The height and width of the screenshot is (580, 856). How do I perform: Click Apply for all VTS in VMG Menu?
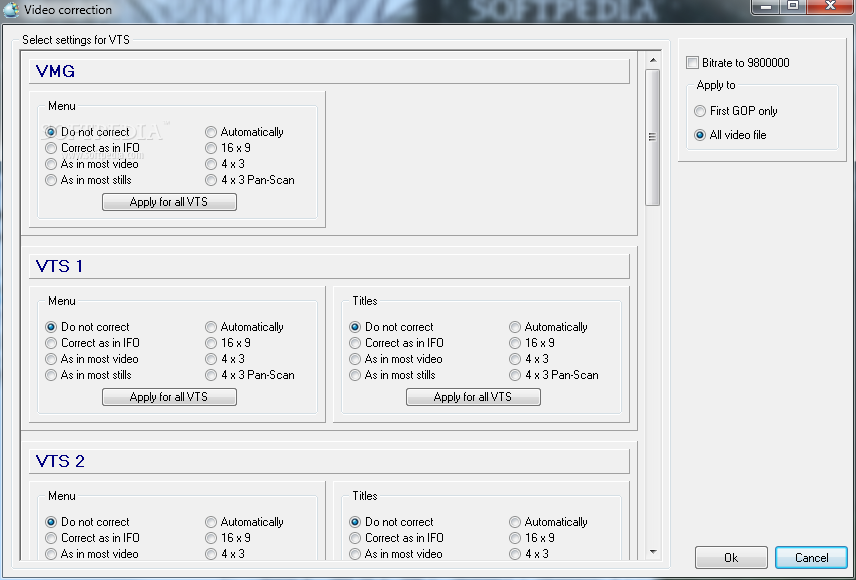(x=169, y=202)
